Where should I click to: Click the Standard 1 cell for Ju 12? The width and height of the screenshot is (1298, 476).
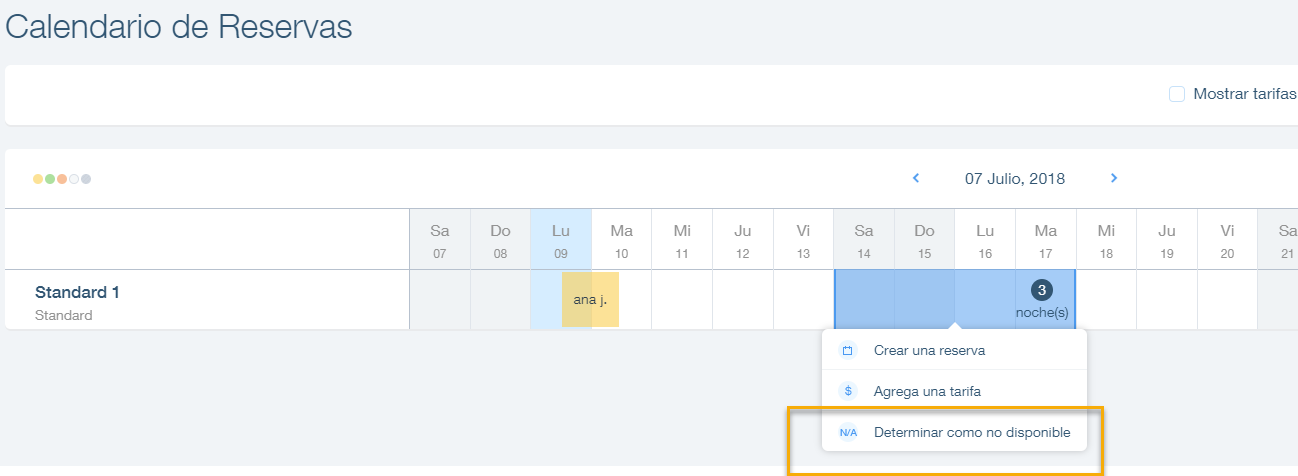(743, 299)
